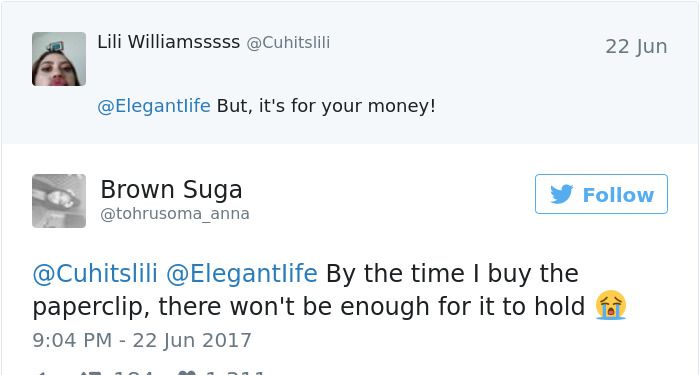Viewport: 700px width, 375px height.
Task: Follow the Brown Suga account
Action: click(x=601, y=194)
